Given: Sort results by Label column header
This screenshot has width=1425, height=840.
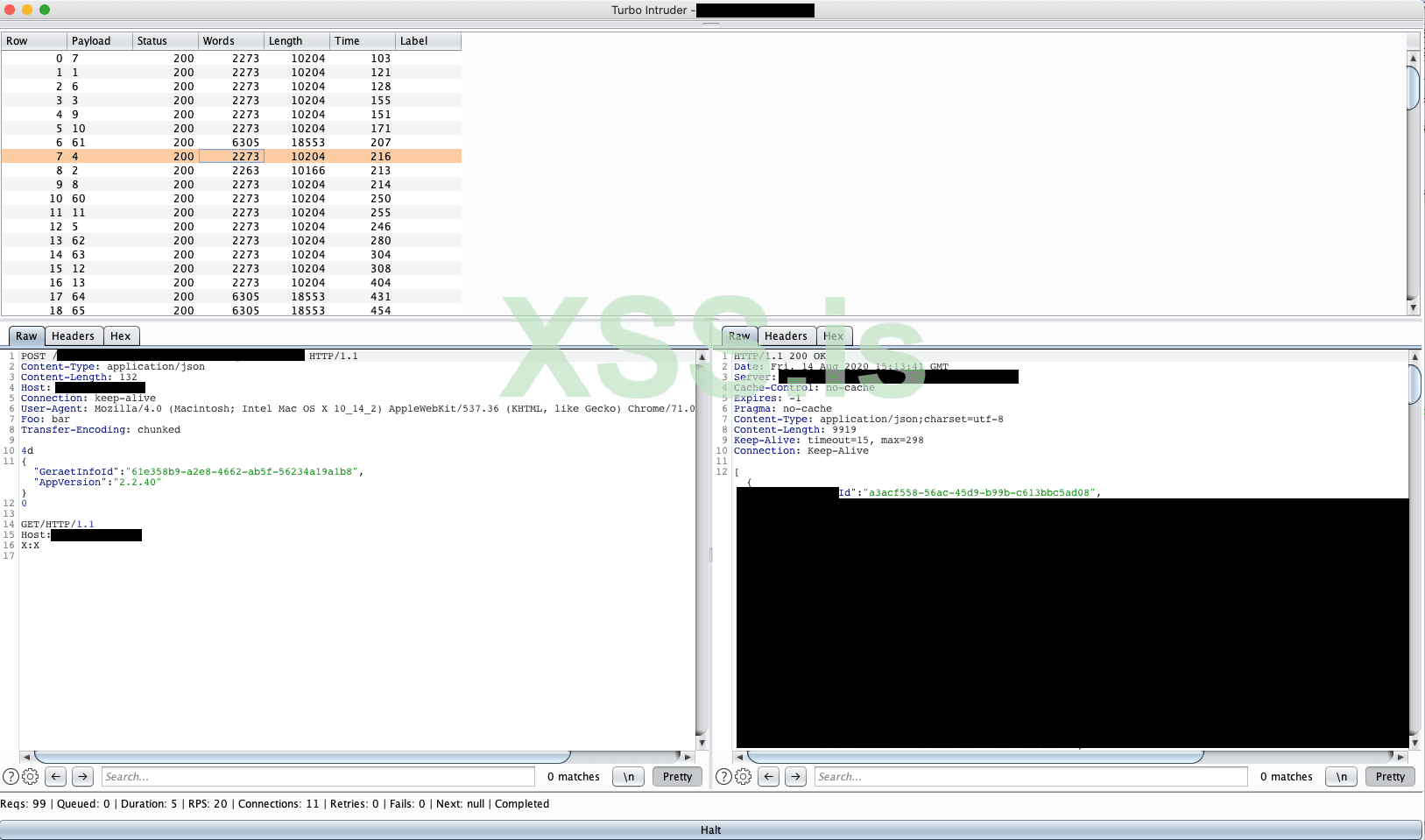Looking at the screenshot, I should point(428,41).
